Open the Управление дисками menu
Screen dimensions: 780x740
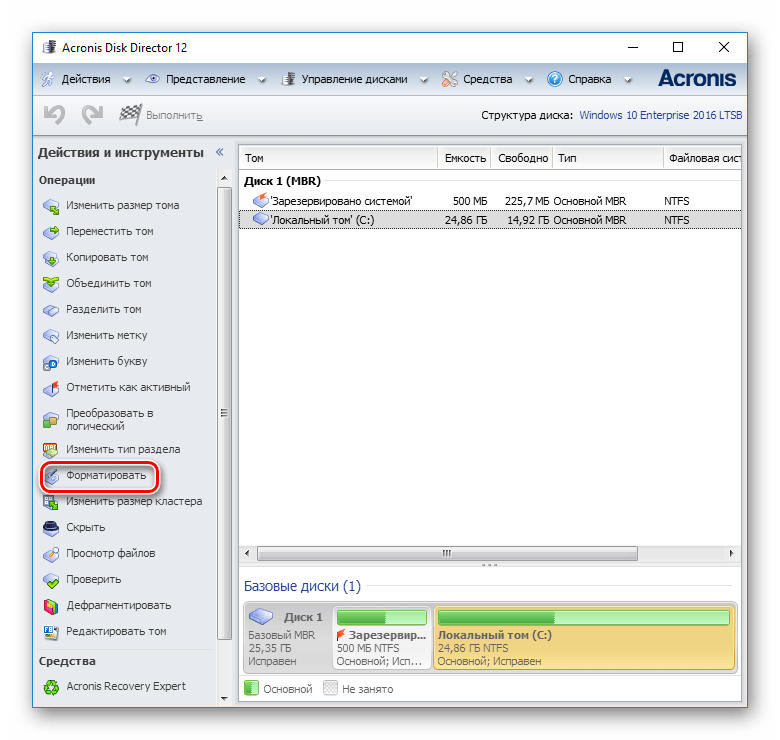[354, 79]
